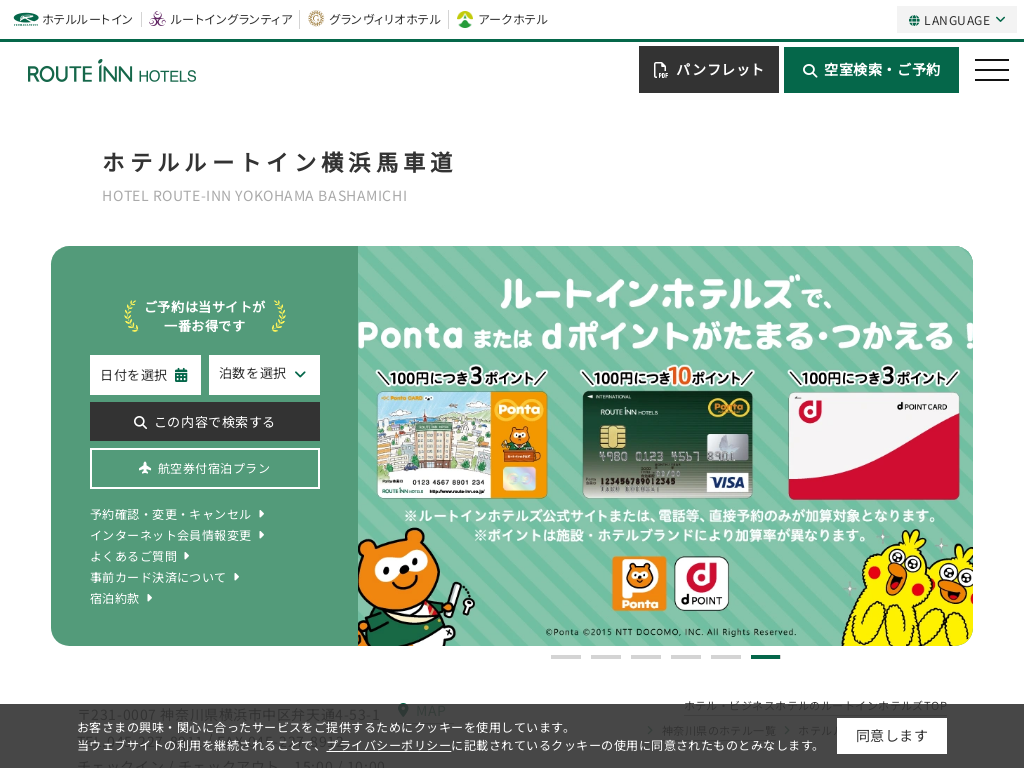
Task: Click the ROUTE INN HOTELS logo
Action: [112, 71]
